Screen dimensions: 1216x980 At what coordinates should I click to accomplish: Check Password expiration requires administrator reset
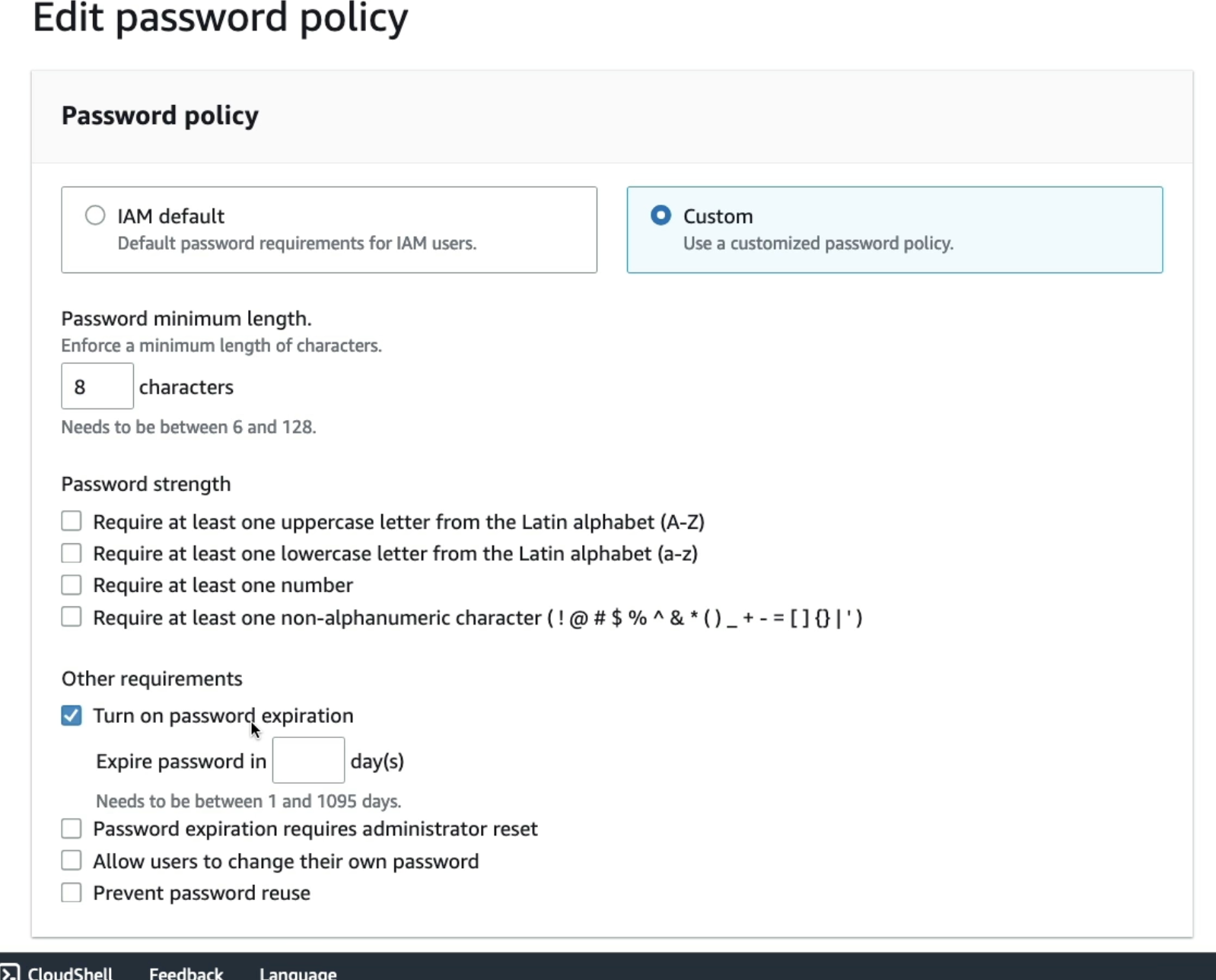[x=72, y=829]
